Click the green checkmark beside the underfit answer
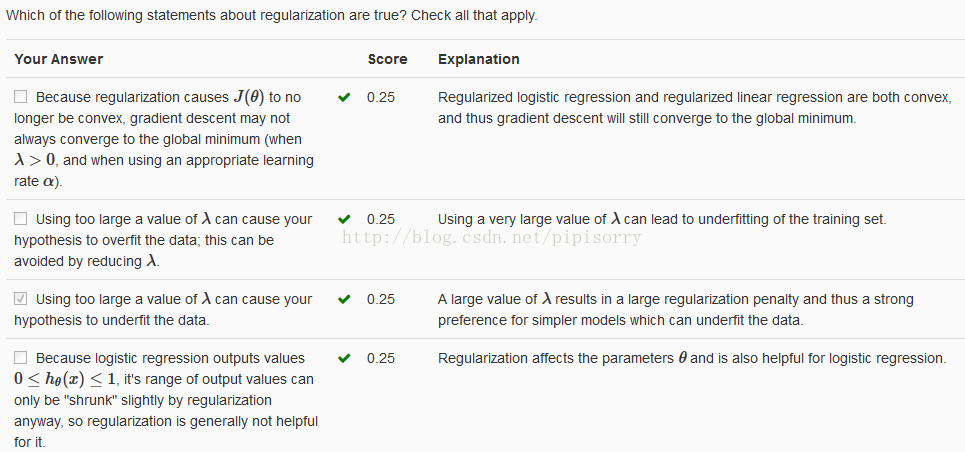The image size is (965, 452). click(344, 299)
